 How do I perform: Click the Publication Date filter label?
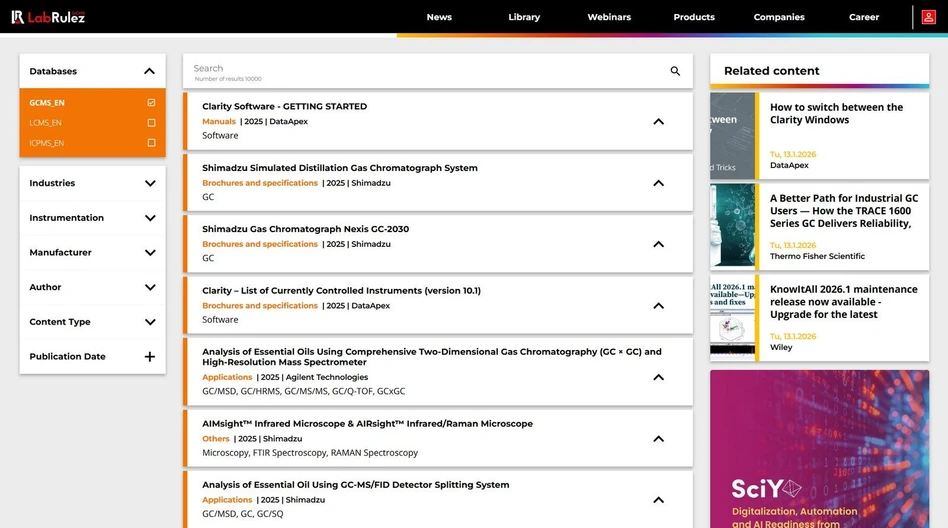[67, 356]
